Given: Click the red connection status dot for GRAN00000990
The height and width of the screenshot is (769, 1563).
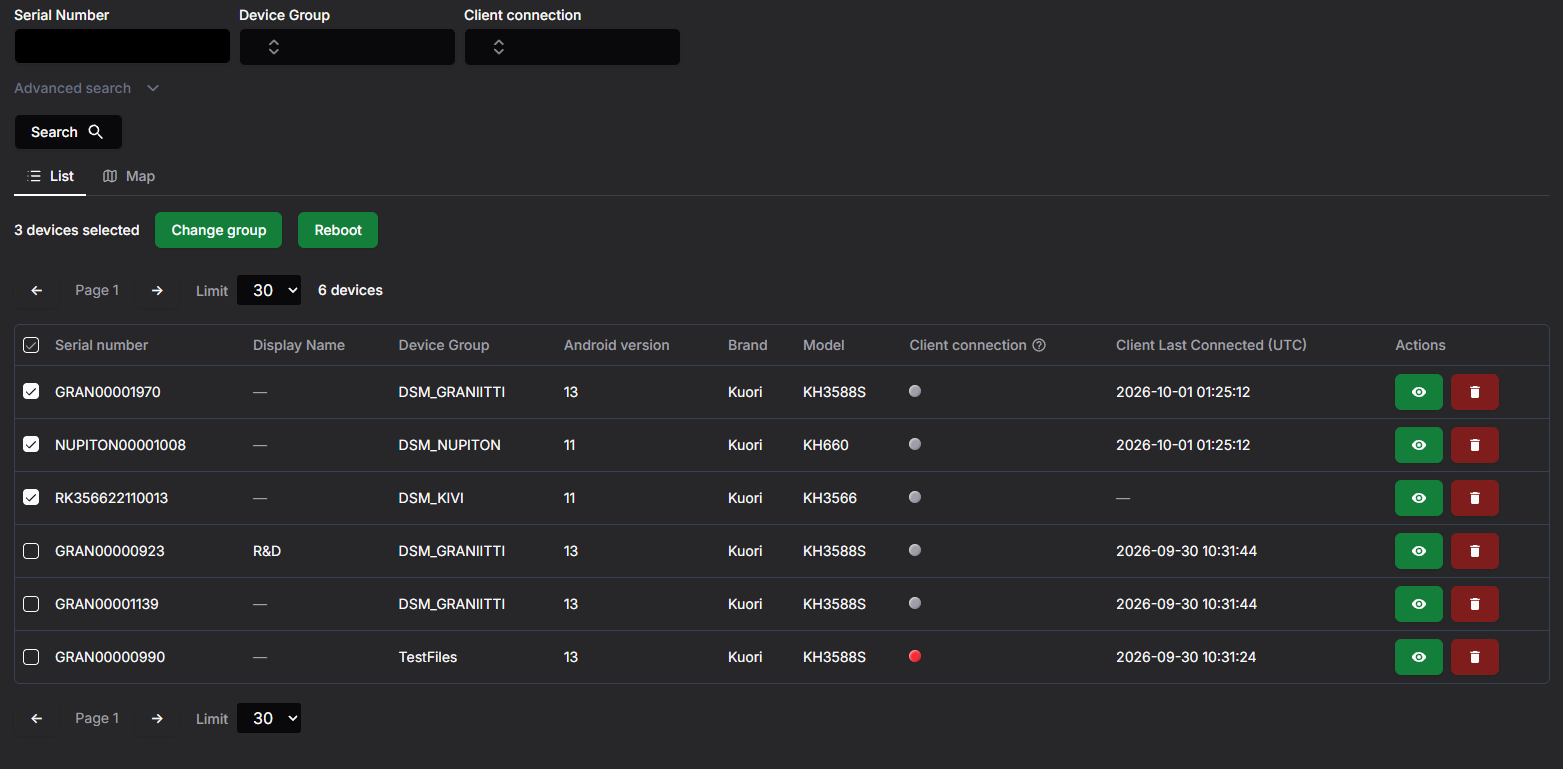Looking at the screenshot, I should pyautogui.click(x=915, y=656).
